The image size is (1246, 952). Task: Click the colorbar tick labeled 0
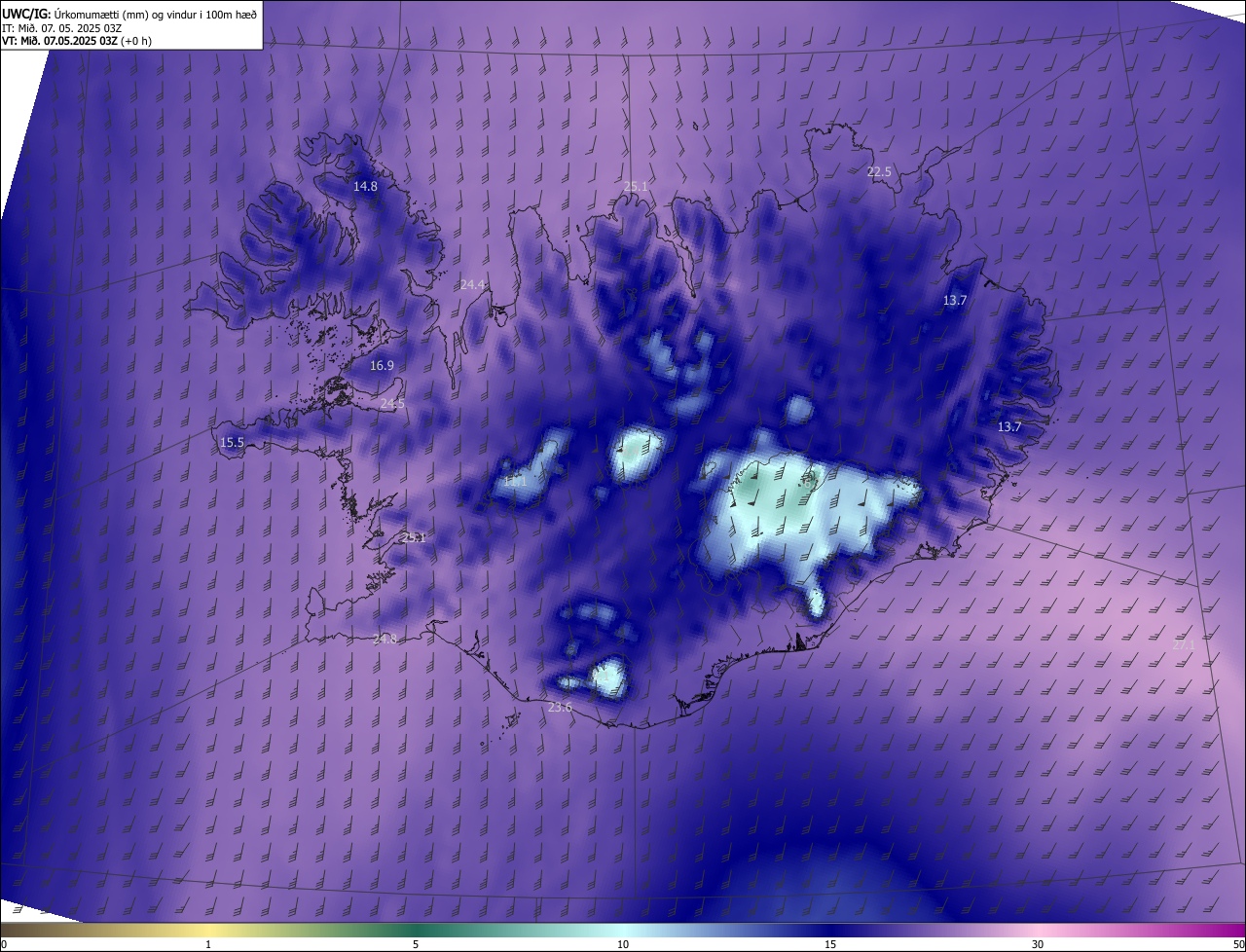click(4, 944)
